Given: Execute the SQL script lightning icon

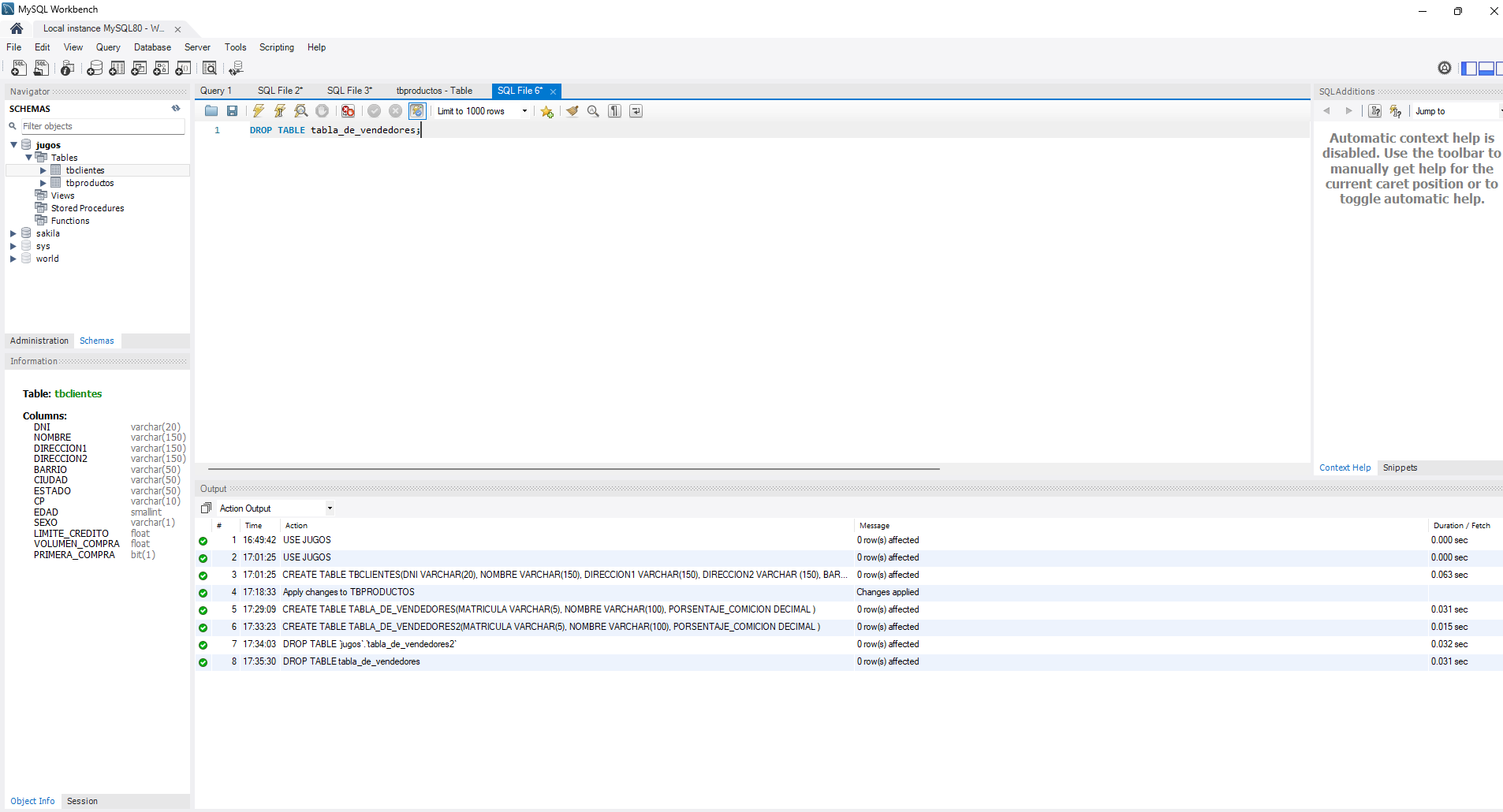Looking at the screenshot, I should coord(259,111).
